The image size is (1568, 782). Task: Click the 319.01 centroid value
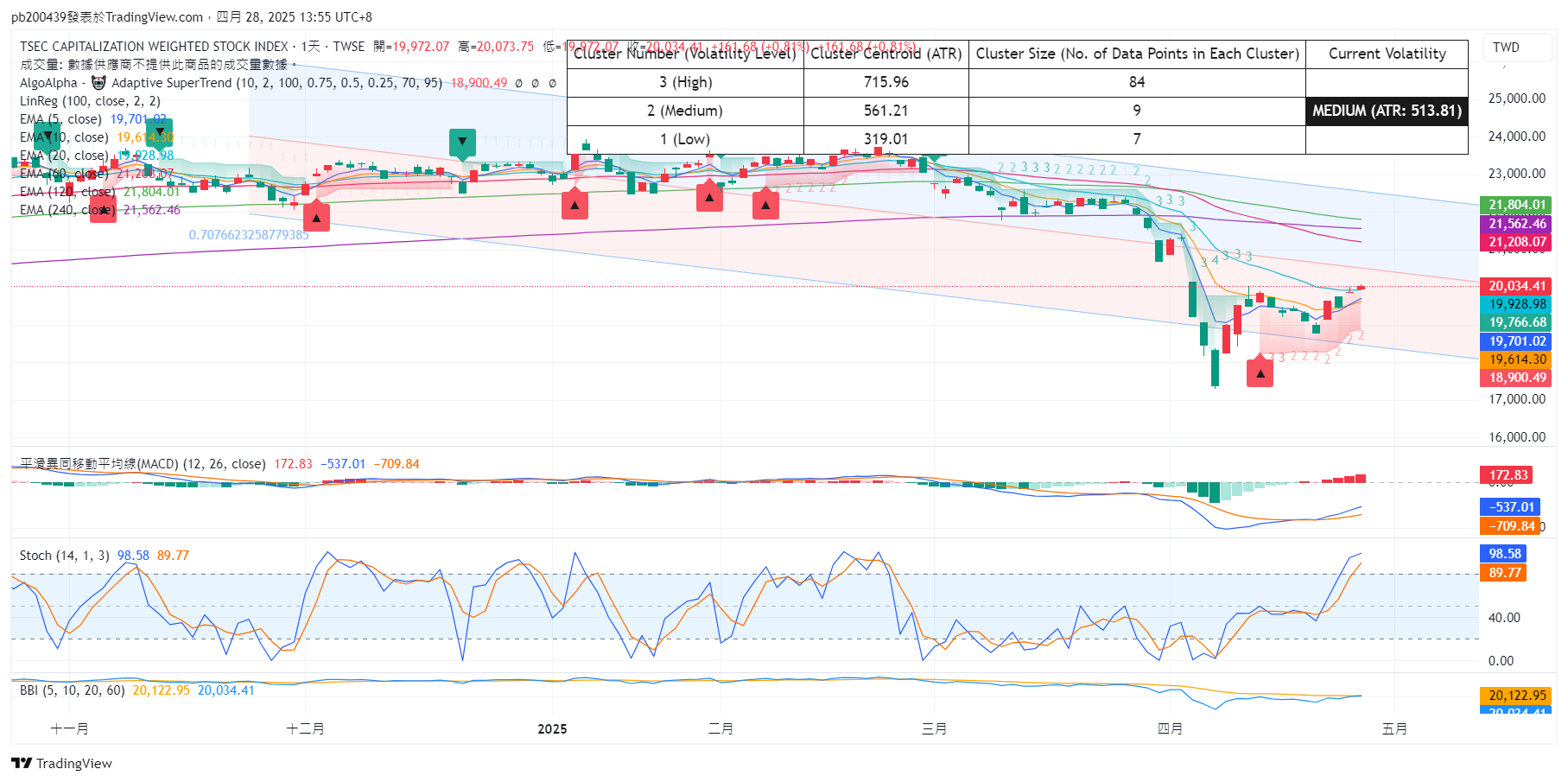[886, 139]
